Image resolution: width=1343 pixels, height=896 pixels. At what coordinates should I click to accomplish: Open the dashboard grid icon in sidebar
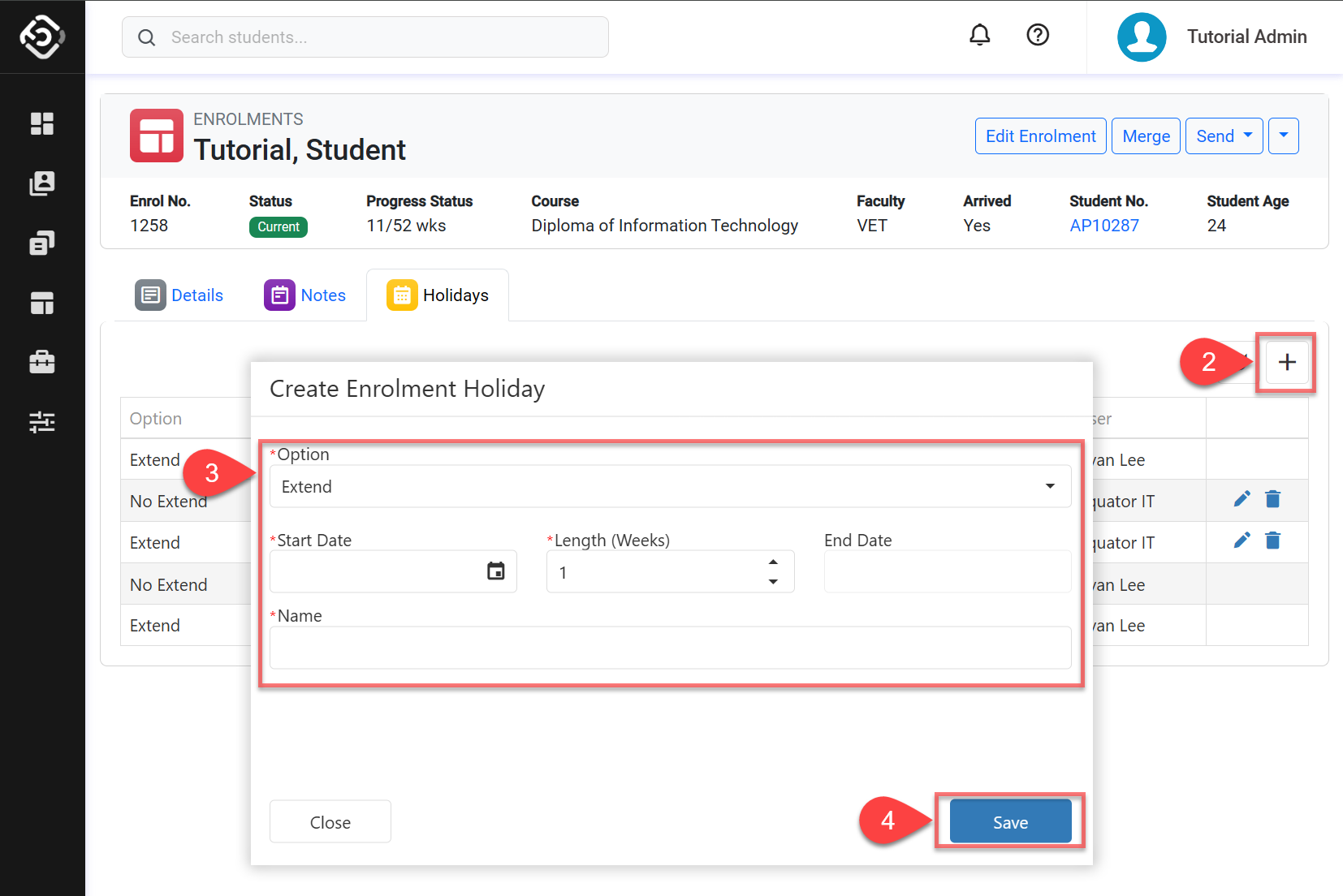point(42,123)
